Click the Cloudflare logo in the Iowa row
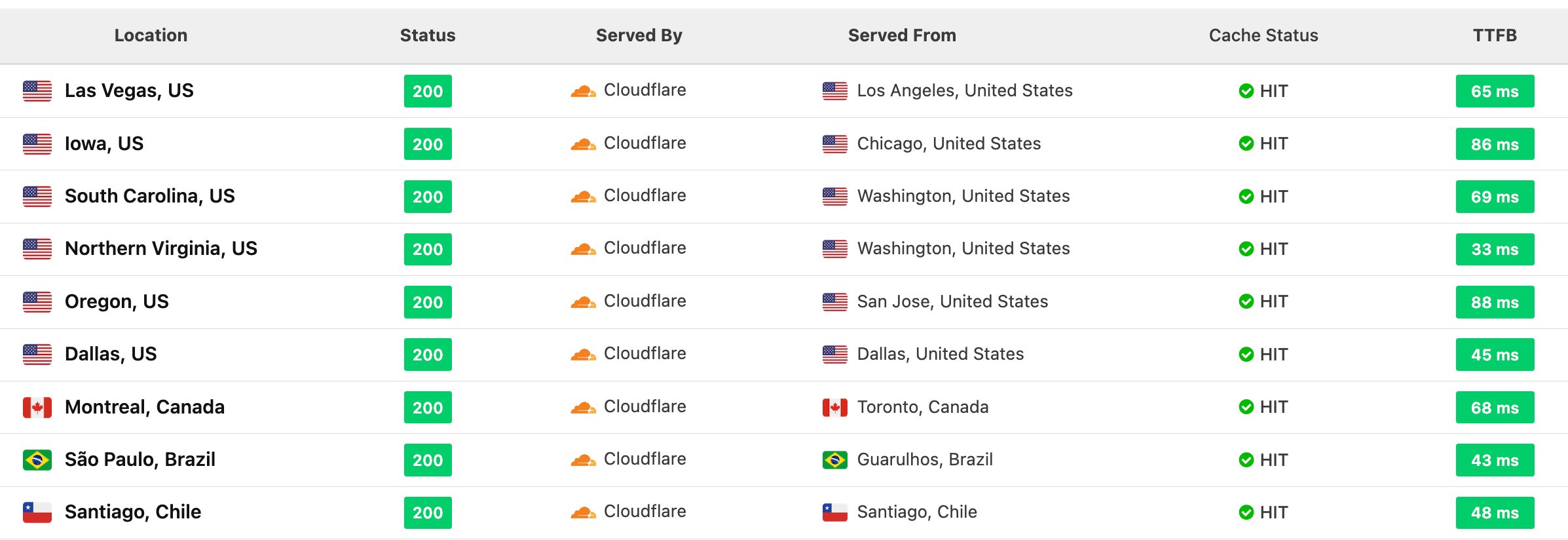Viewport: 1568px width, 540px height. coord(583,144)
